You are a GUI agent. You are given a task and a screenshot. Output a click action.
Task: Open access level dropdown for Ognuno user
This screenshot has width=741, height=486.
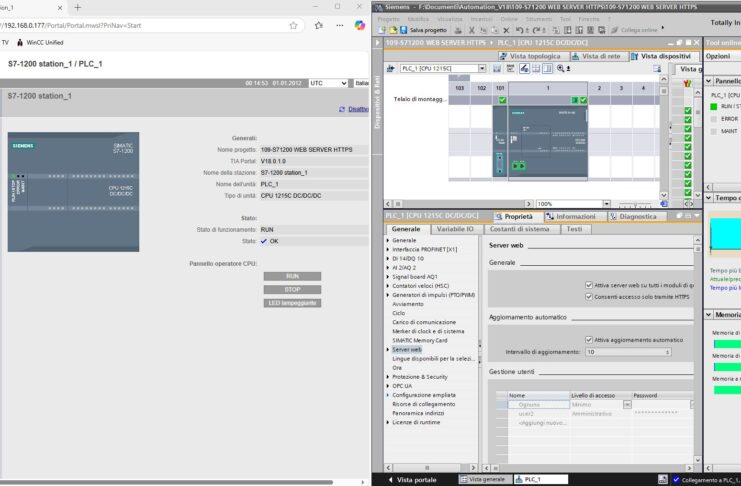coord(627,405)
